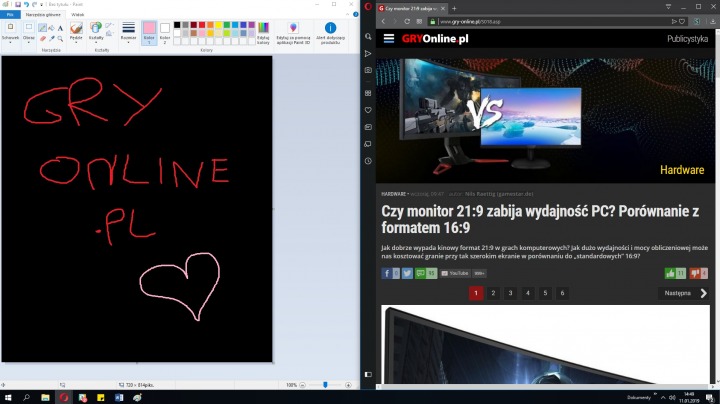Open Opera sidebar history clock icon
Screen dimensions: 720x404
pos(368,161)
